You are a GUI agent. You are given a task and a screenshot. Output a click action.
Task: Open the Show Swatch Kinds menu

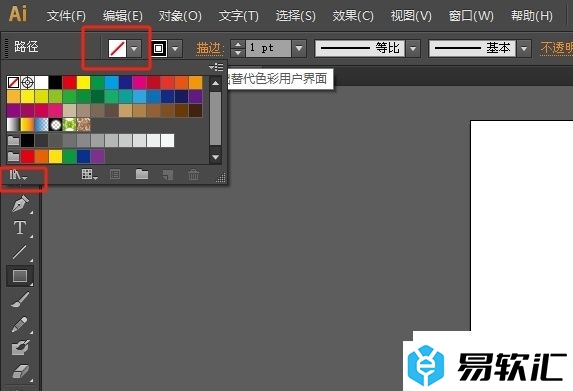[89, 174]
